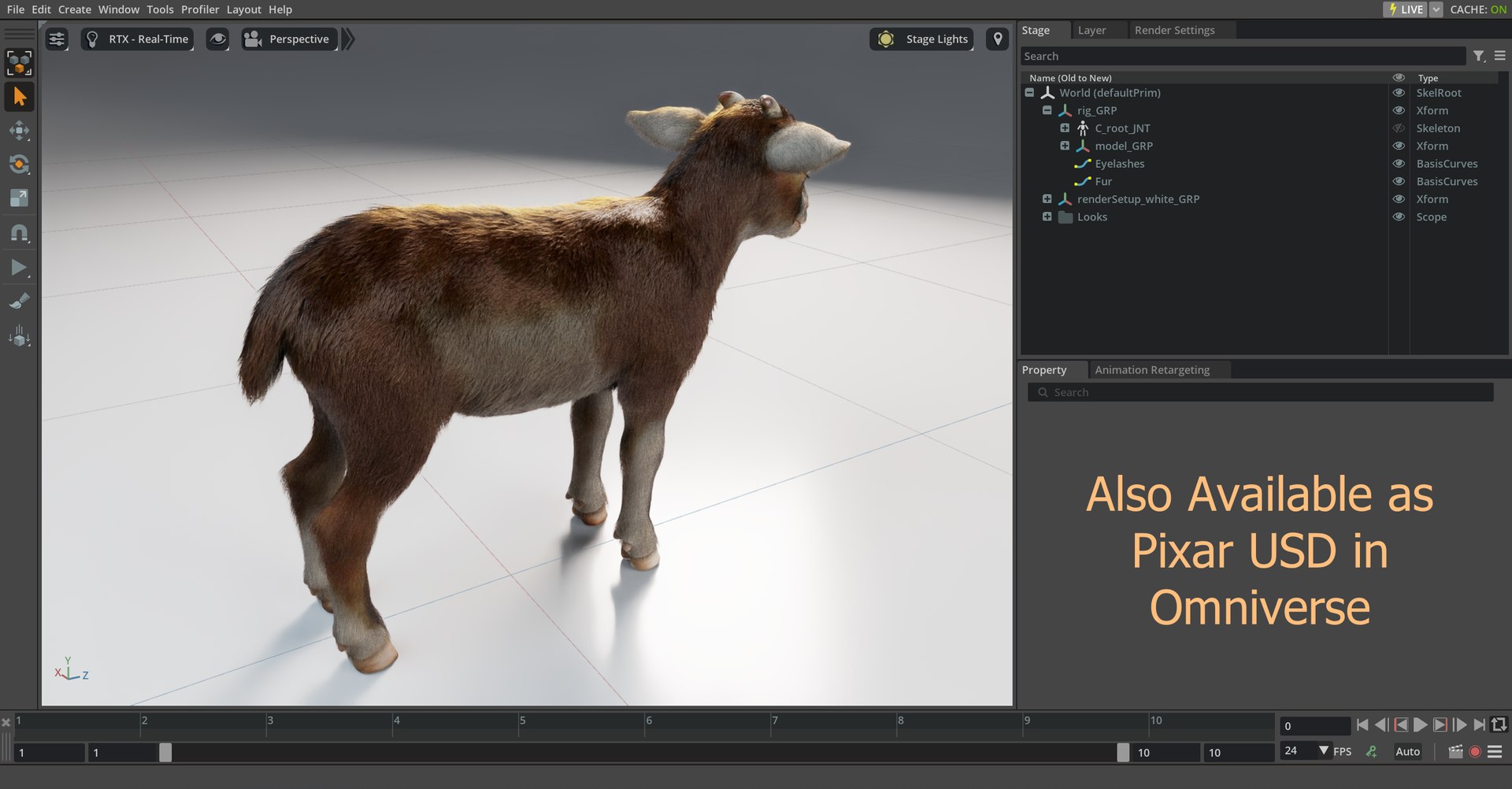Open the Stage filter funnel icon

(x=1479, y=56)
